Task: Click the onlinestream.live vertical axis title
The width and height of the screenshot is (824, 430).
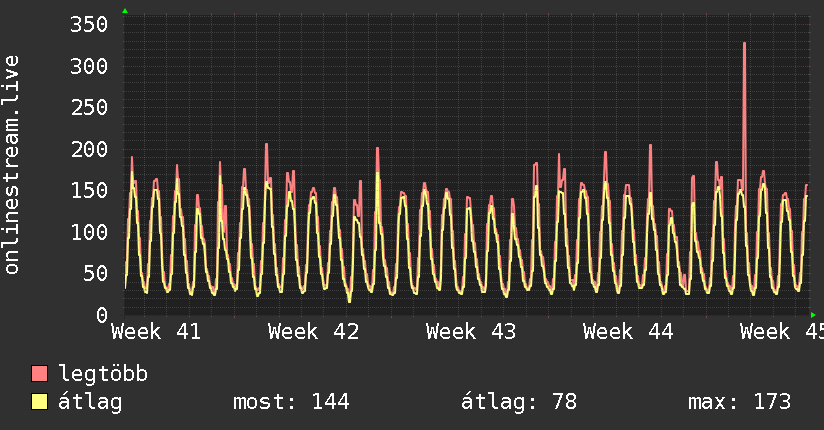Action: pyautogui.click(x=12, y=165)
